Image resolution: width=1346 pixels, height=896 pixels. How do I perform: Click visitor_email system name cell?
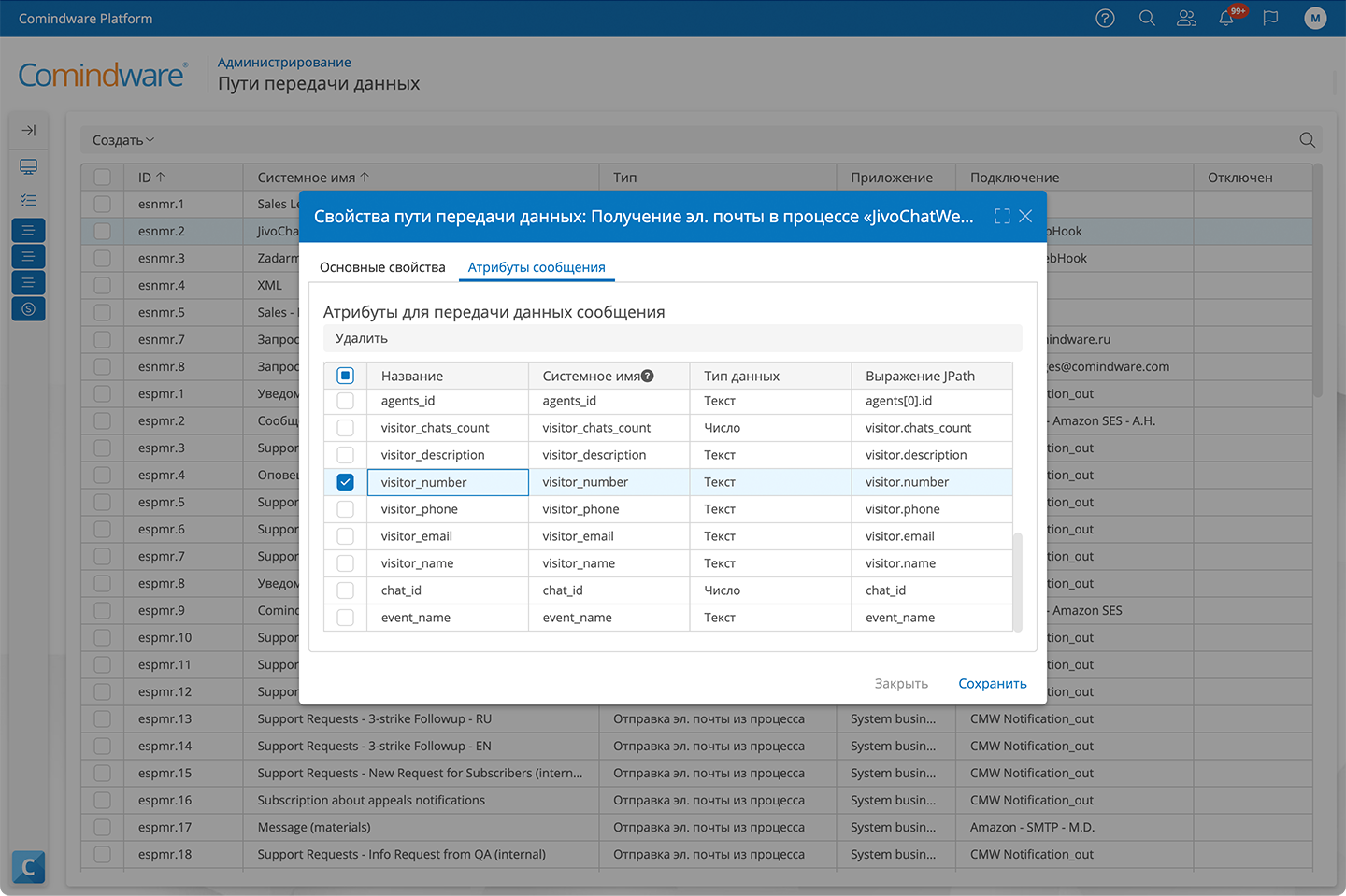pos(609,536)
